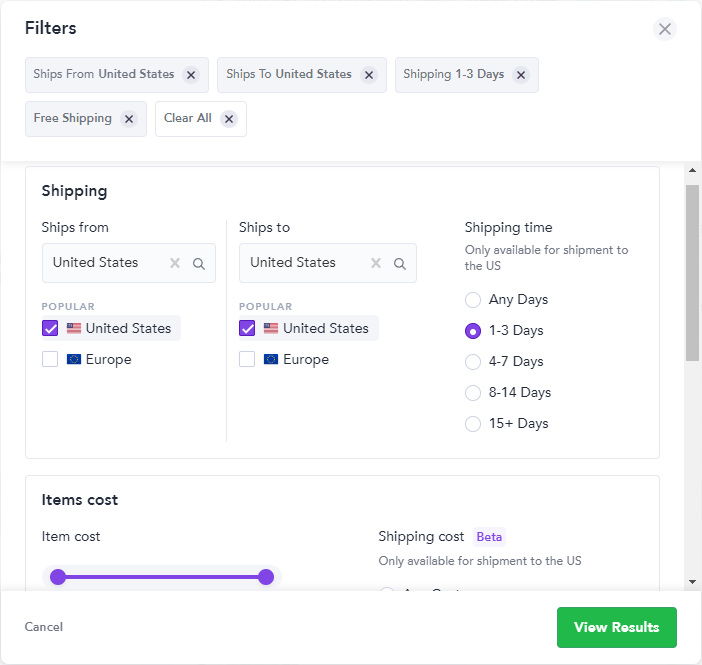Screen dimensions: 702x665
Task: Click the Items cost heading
Action: tap(80, 500)
